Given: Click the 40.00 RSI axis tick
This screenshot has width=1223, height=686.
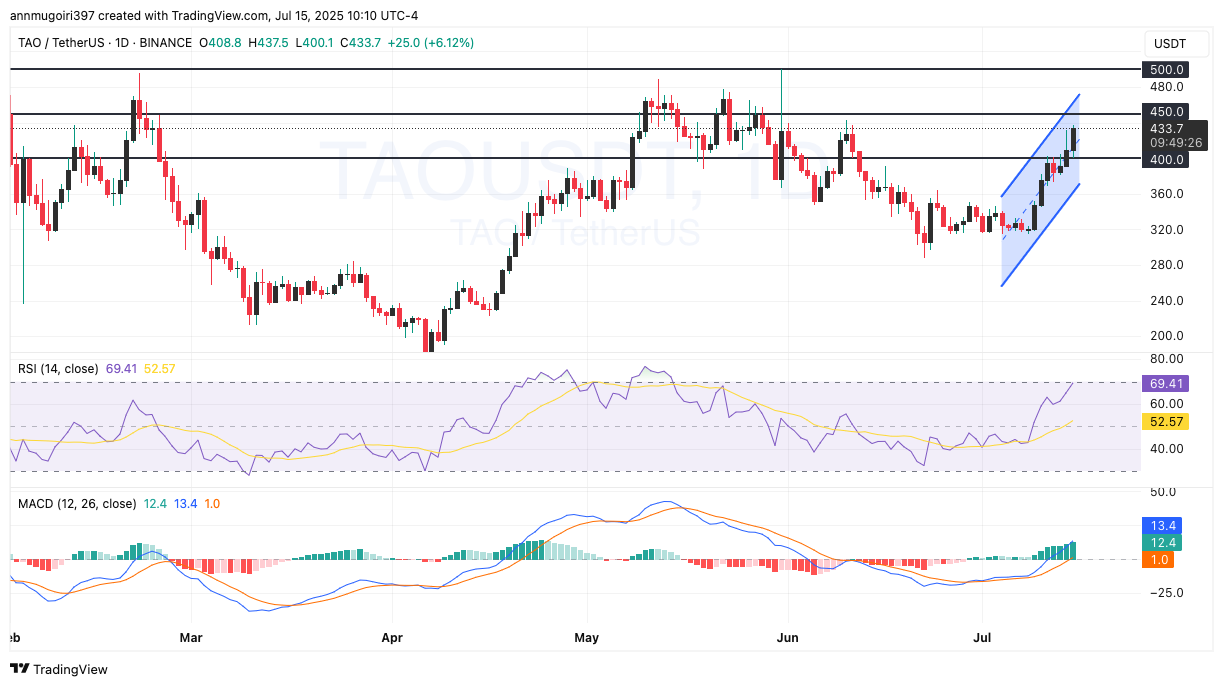Looking at the screenshot, I should [1167, 448].
